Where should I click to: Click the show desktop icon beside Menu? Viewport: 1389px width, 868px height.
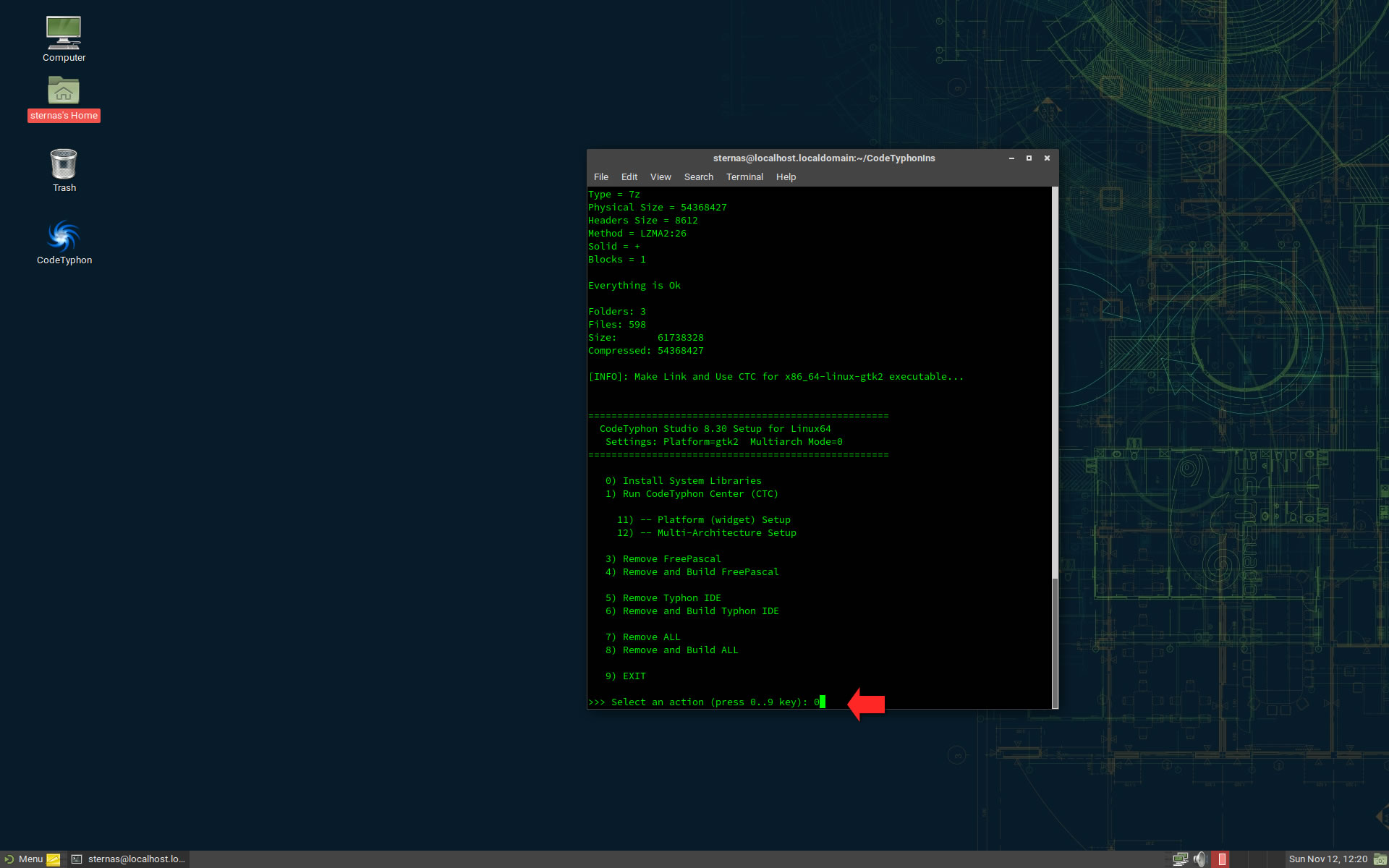click(54, 859)
